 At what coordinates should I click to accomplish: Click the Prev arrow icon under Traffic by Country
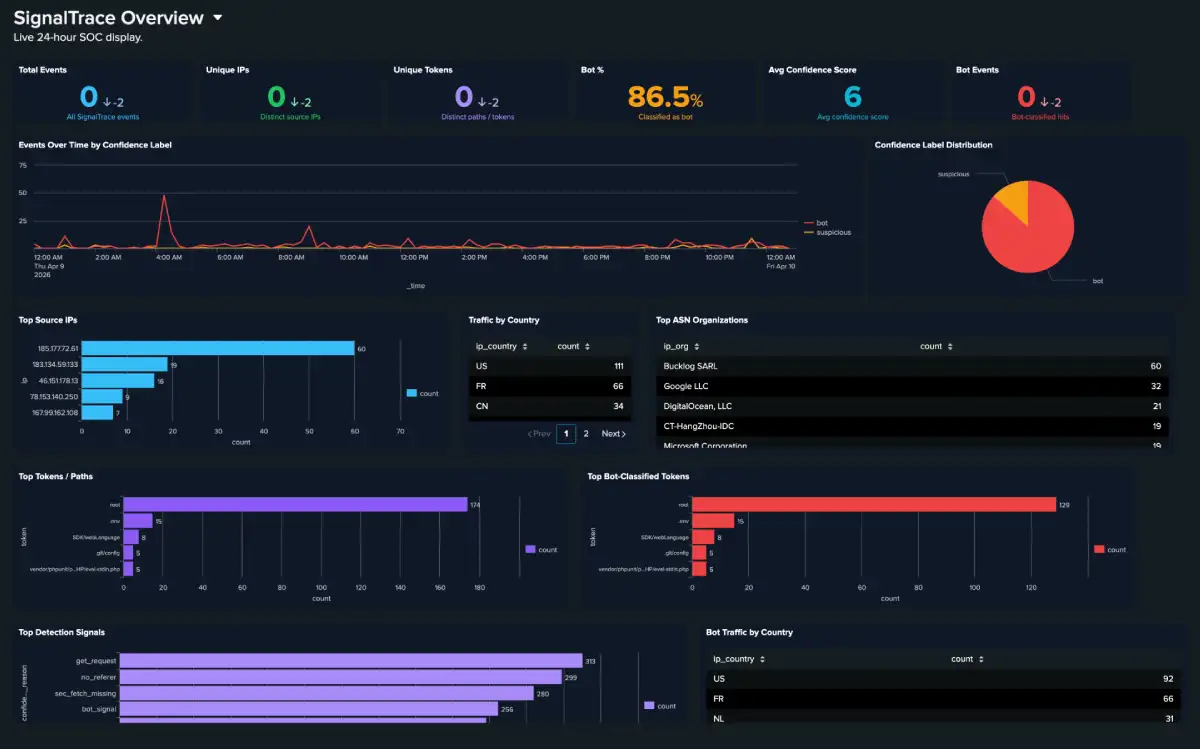click(530, 434)
